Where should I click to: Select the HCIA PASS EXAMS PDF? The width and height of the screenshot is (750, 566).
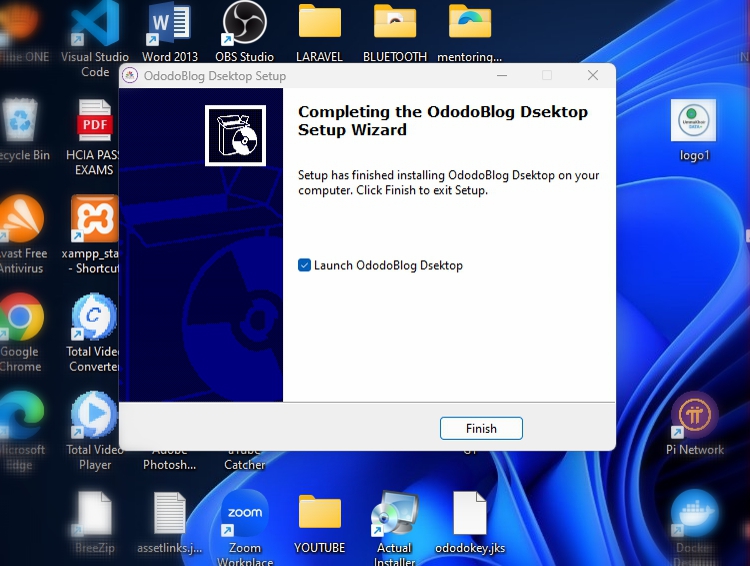[95, 125]
